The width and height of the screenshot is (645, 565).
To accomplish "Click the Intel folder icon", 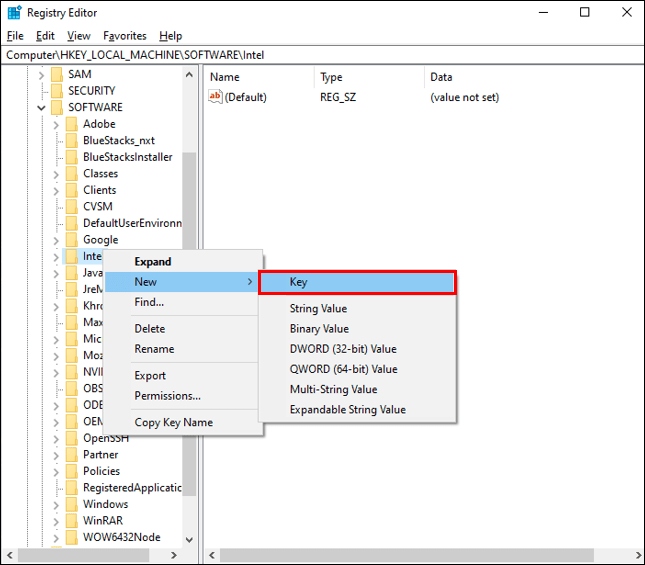I will pyautogui.click(x=72, y=256).
